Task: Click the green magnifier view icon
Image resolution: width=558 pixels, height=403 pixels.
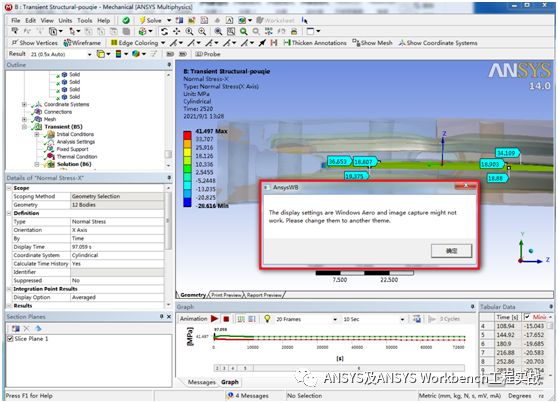Action: point(244,31)
